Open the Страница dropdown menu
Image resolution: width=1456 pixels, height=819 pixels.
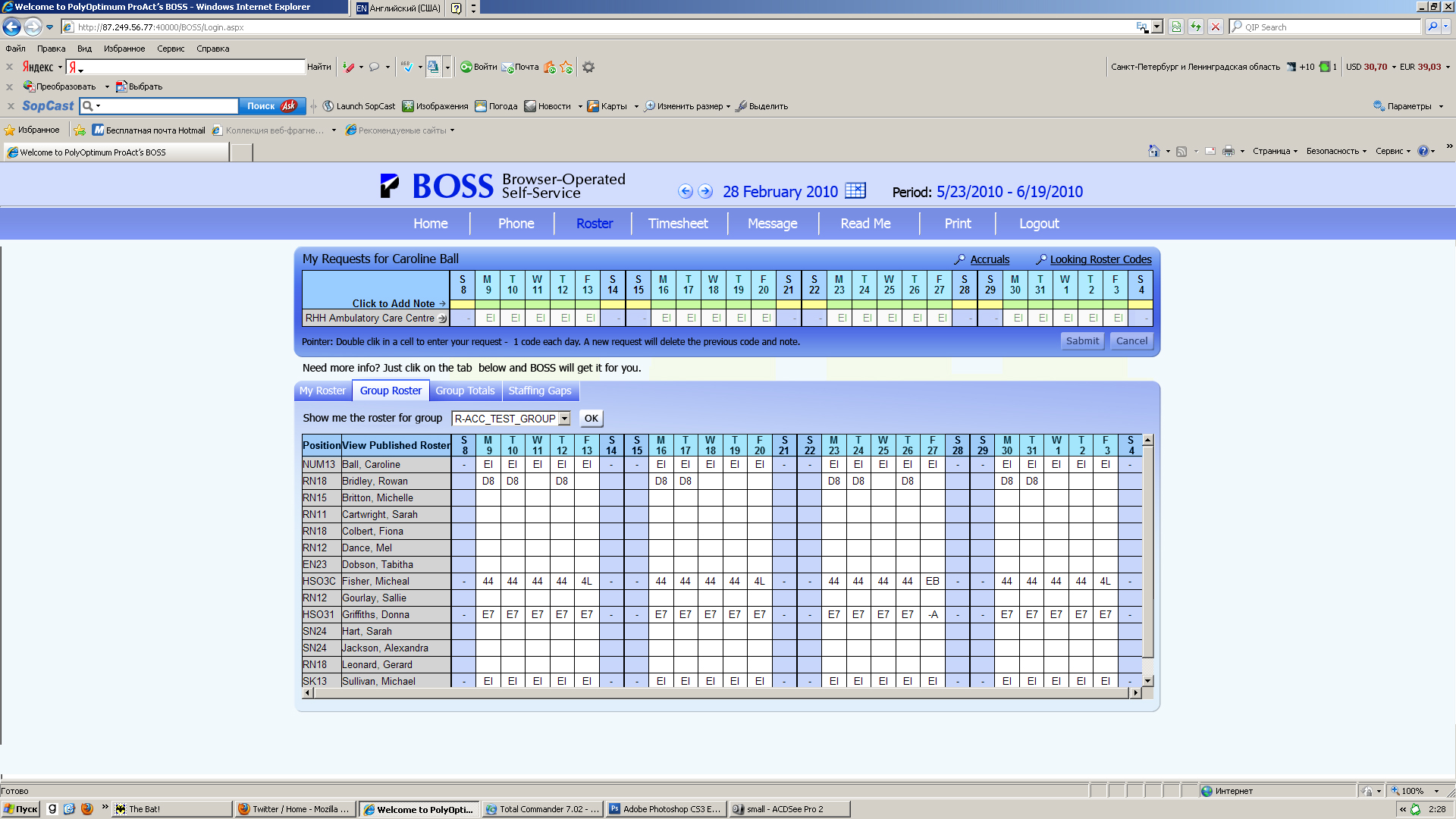click(1275, 151)
